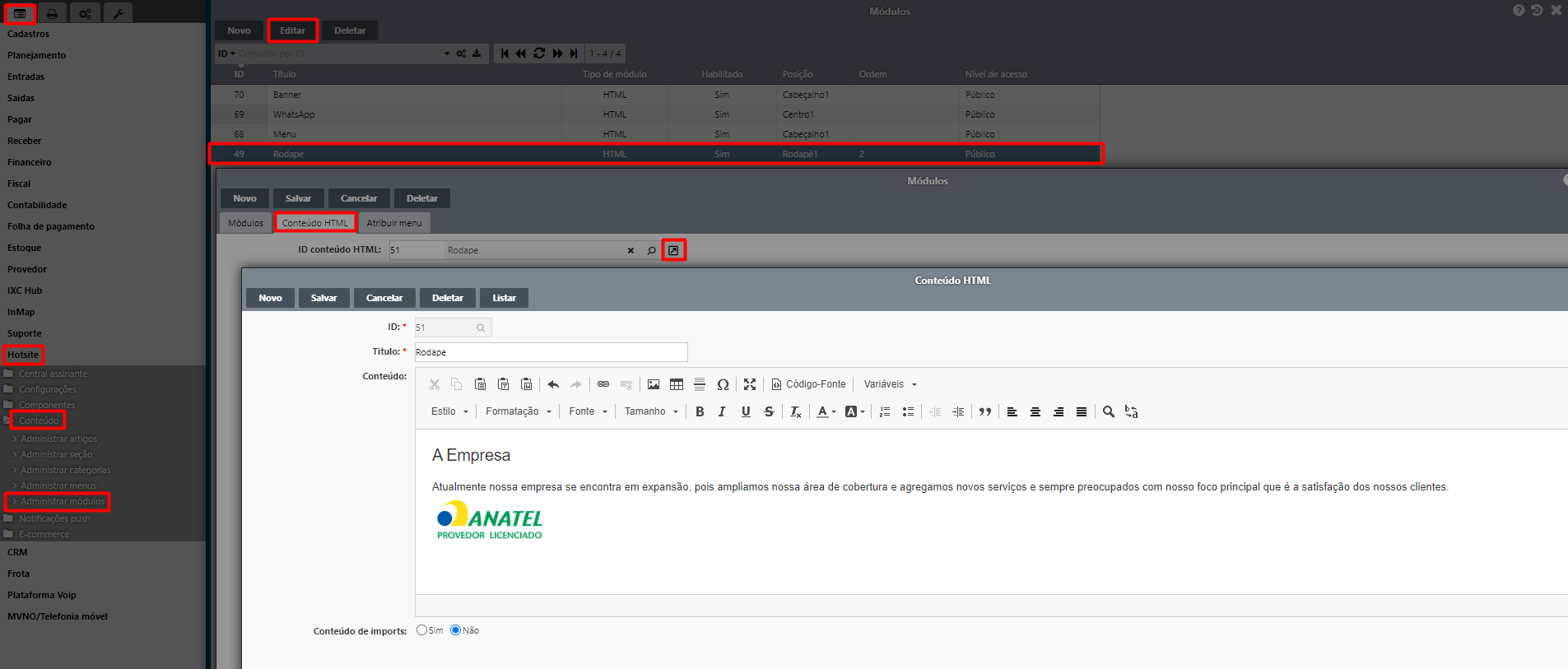Open the Financeiro menu

30,162
